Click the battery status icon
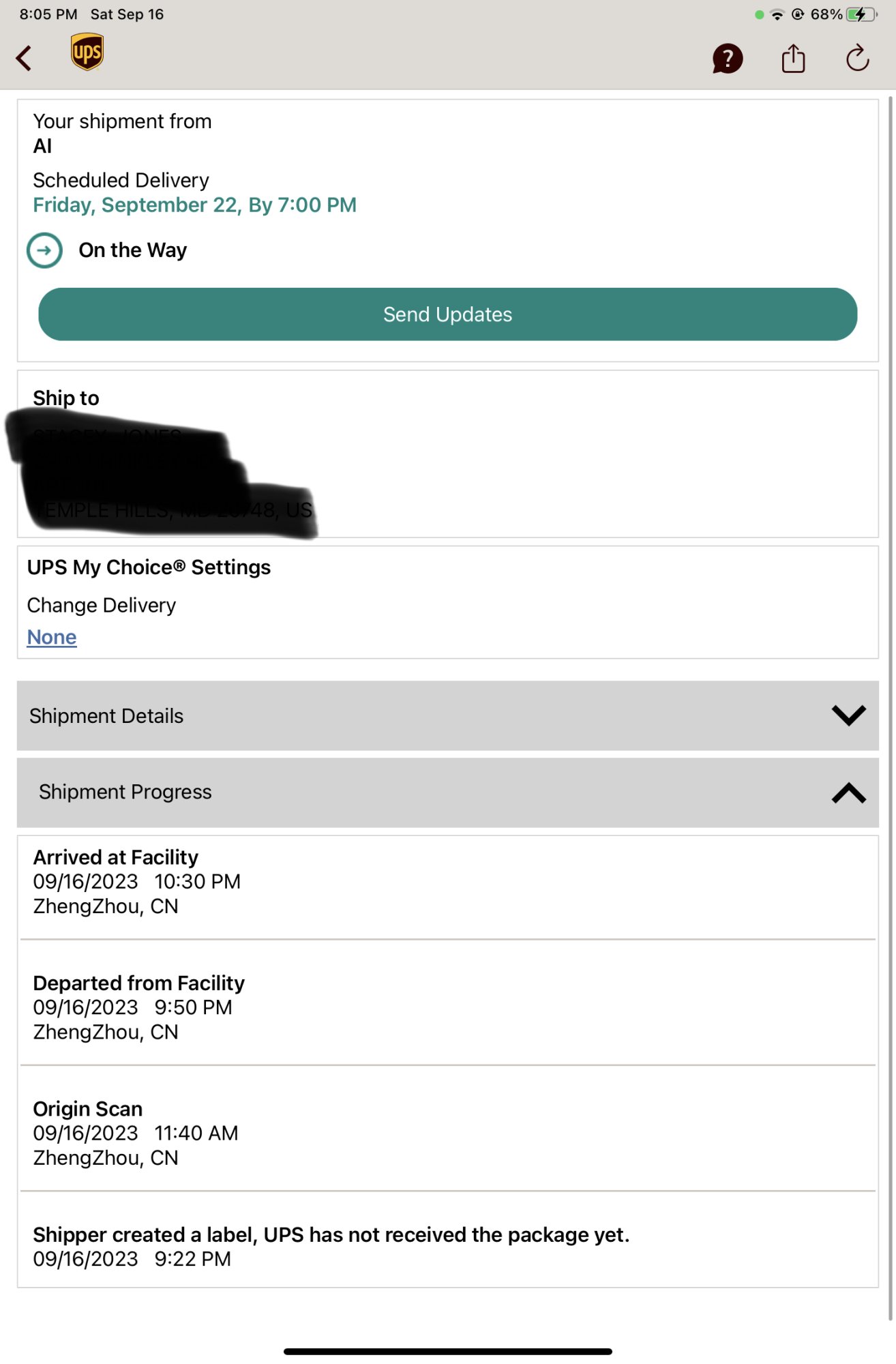Screen dimensions: 896x1364 861,14
